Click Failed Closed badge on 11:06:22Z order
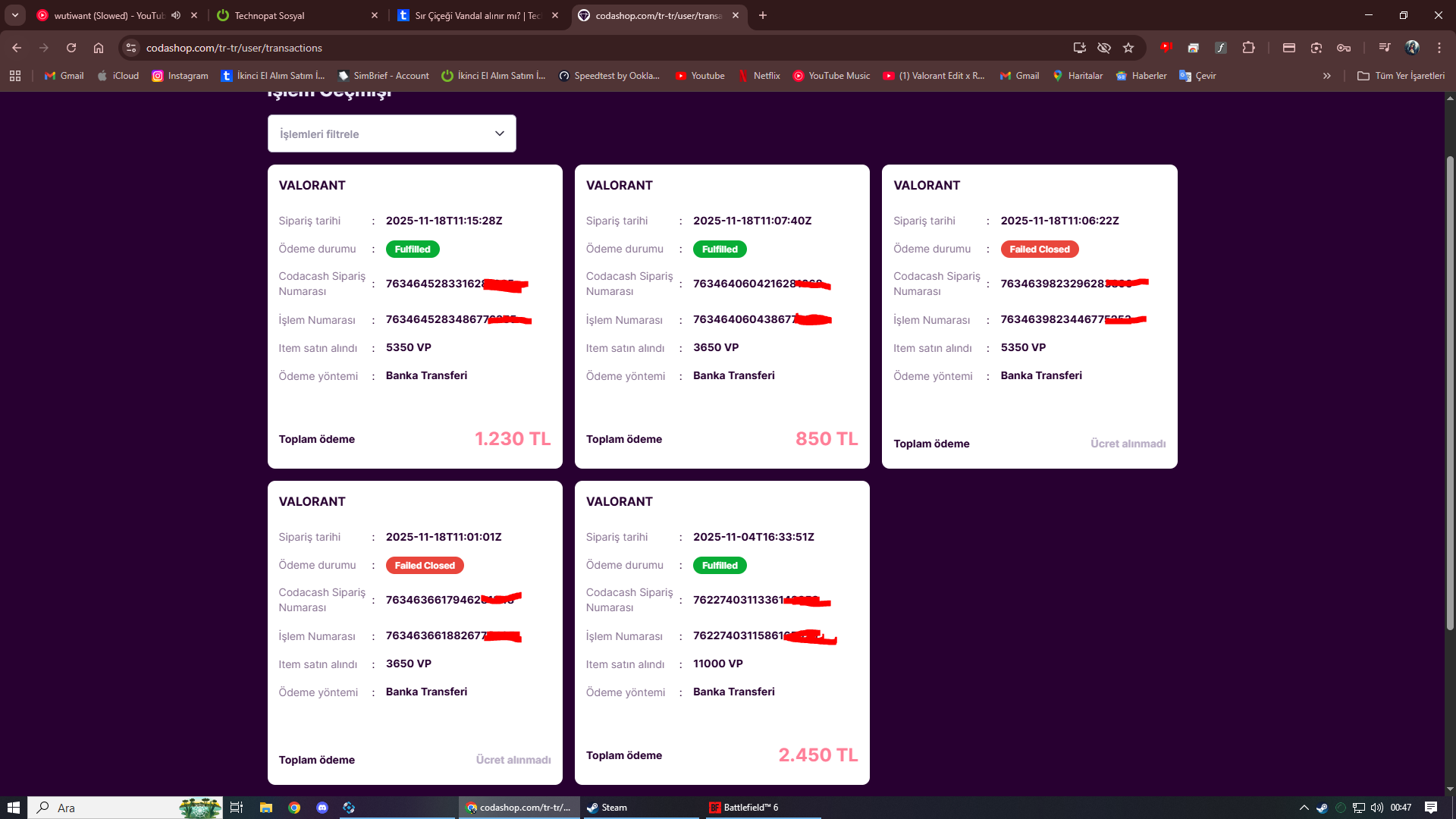Screen dimensions: 1456x819 1039,249
